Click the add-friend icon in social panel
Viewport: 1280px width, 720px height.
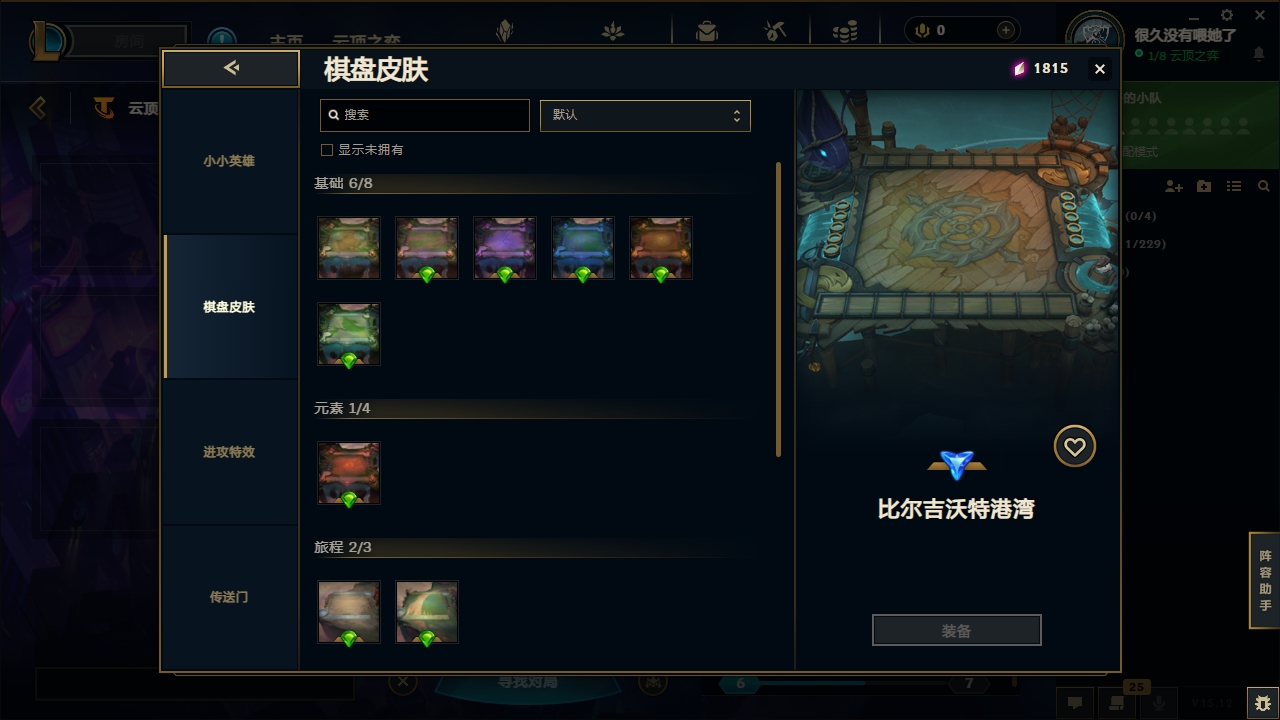point(1174,186)
